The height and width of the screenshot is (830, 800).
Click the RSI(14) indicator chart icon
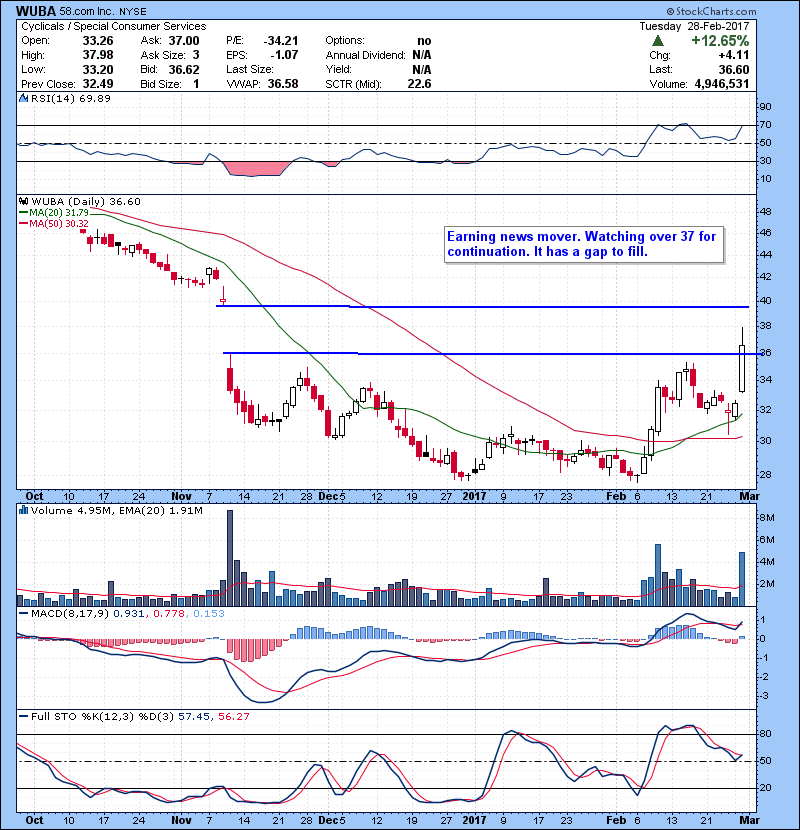point(23,98)
